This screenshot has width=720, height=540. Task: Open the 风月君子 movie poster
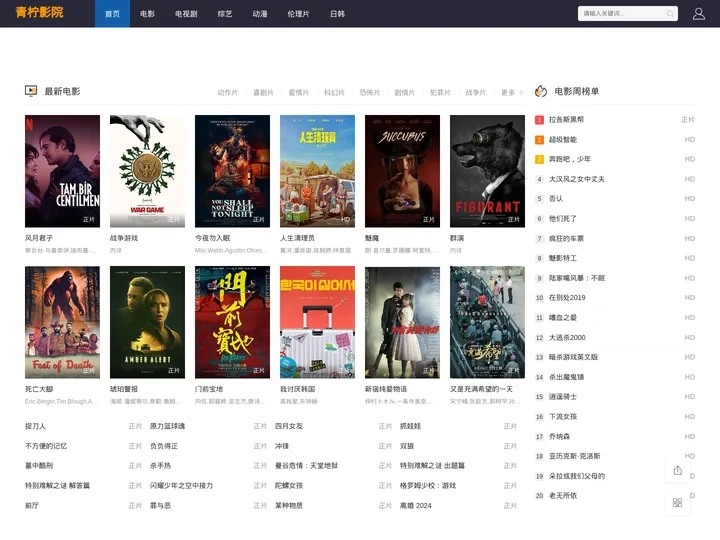(62, 171)
